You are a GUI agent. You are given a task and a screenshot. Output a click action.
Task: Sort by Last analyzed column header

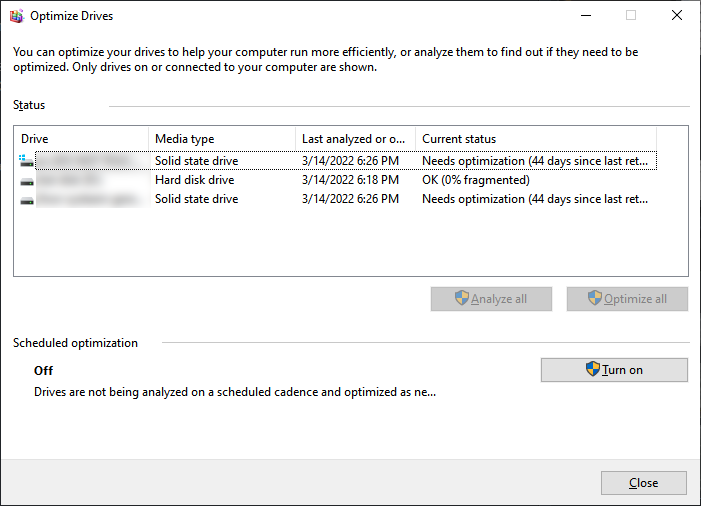(354, 139)
